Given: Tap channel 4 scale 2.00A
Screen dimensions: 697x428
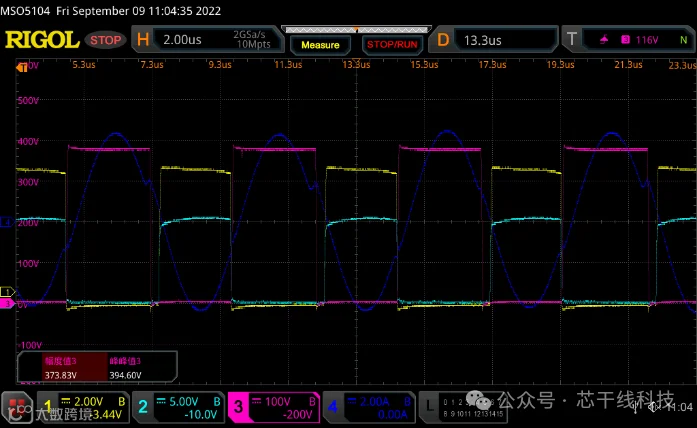Looking at the screenshot, I should (x=375, y=402).
